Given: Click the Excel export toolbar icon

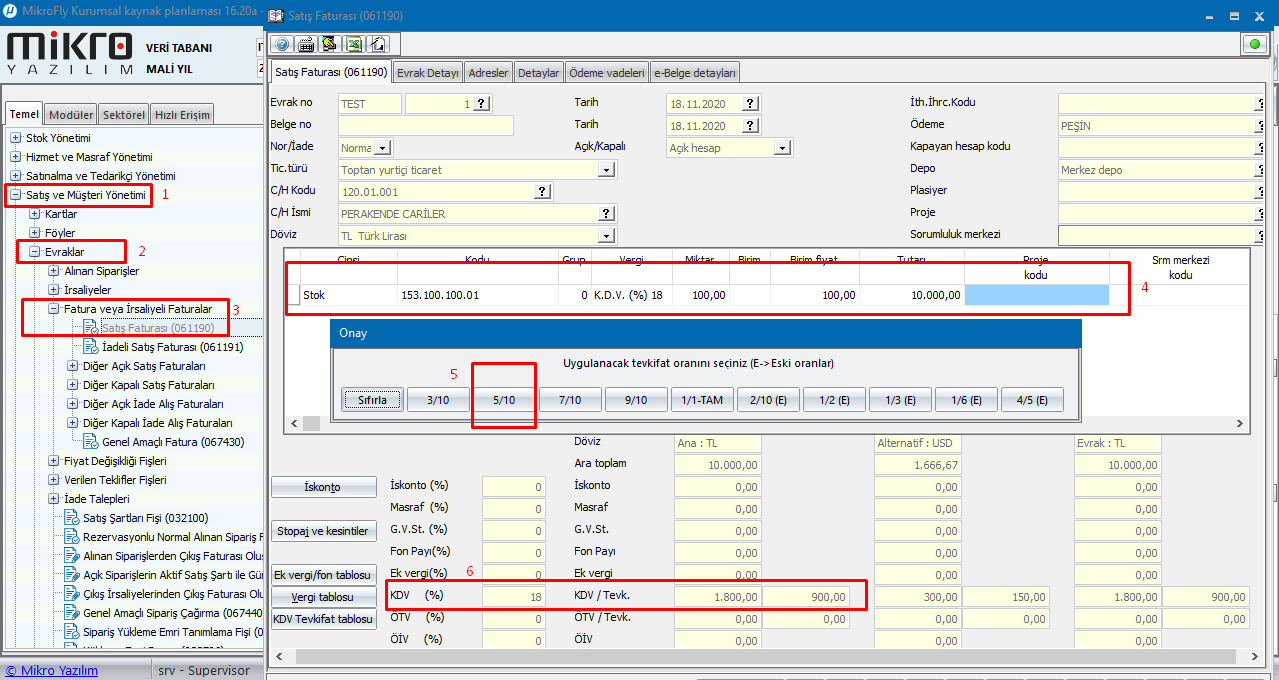Looking at the screenshot, I should point(353,44).
